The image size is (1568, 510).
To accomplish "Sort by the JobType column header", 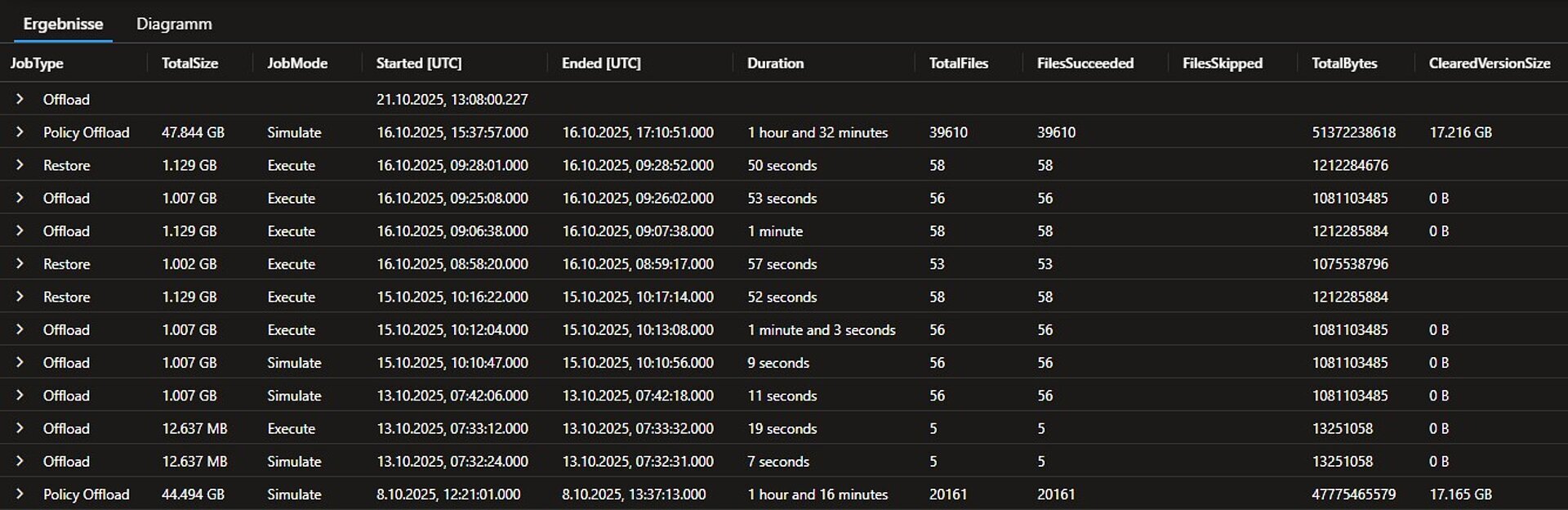I will (x=35, y=63).
